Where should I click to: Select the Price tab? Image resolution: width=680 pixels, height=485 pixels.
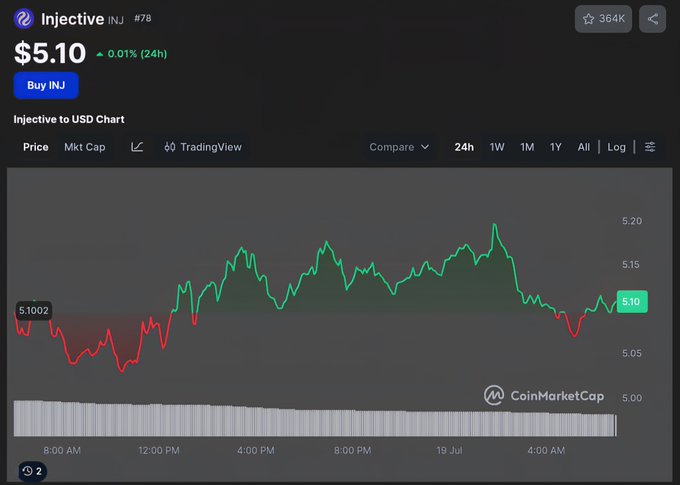point(36,147)
